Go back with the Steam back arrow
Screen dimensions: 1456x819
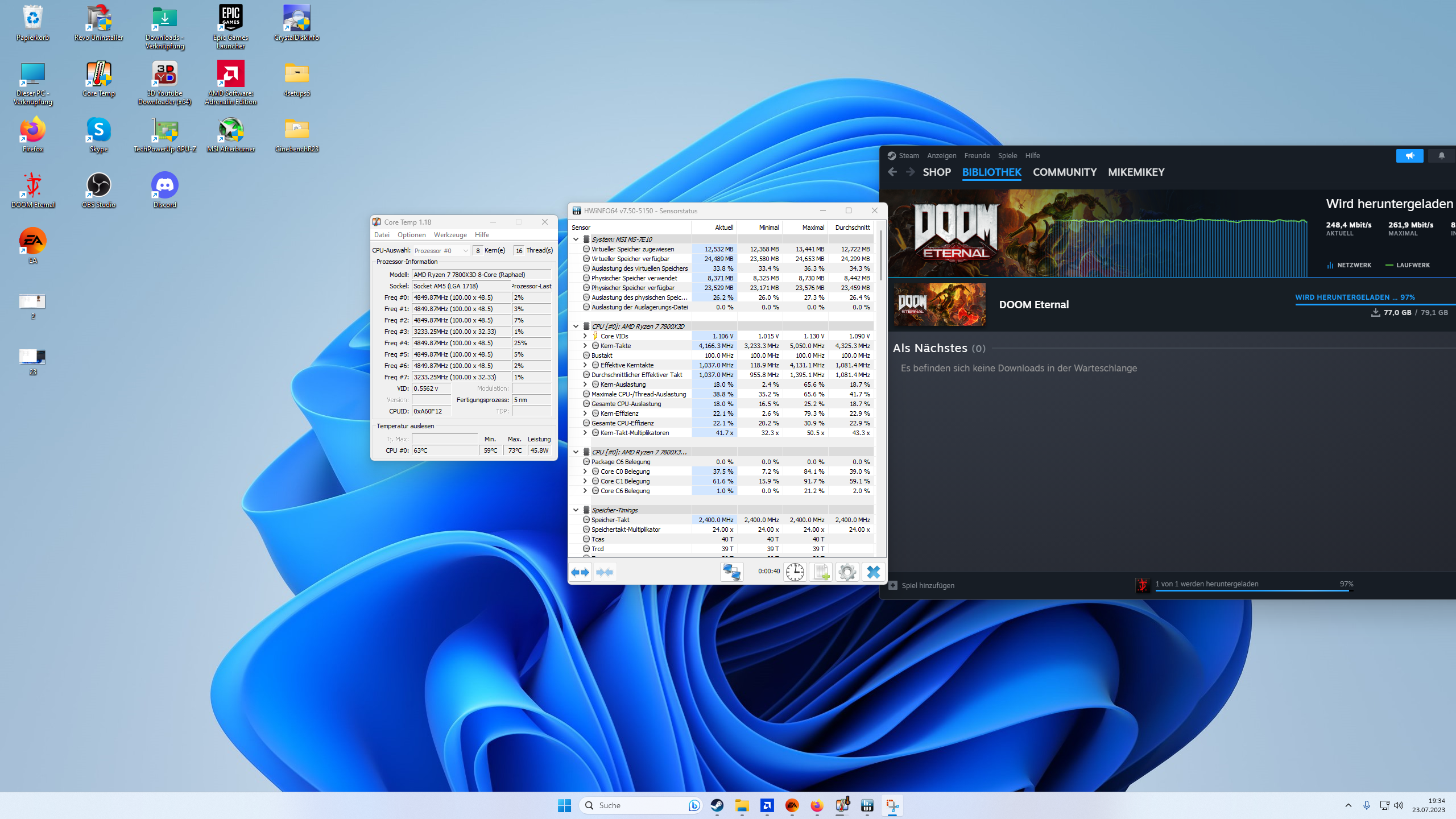point(892,172)
